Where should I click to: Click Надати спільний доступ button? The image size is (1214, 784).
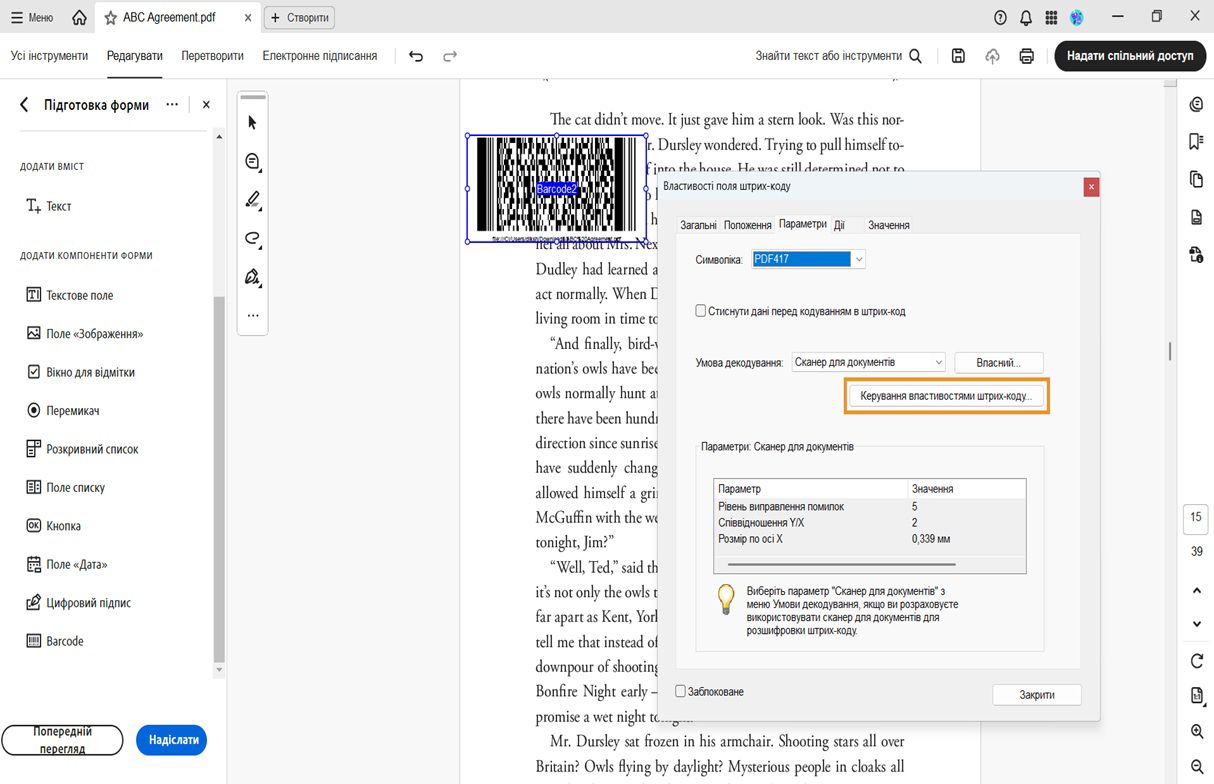[1129, 56]
